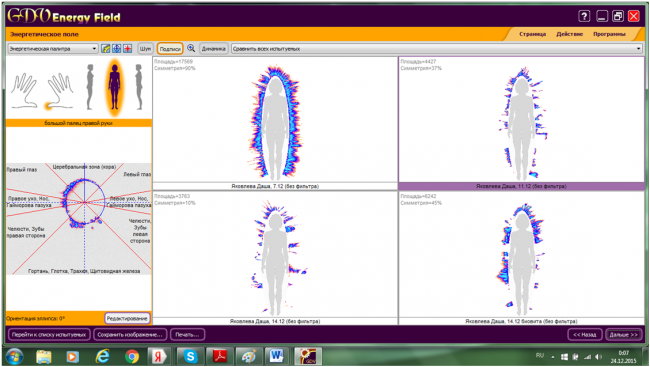
Task: Select the left hand outline icon
Action: (24, 90)
